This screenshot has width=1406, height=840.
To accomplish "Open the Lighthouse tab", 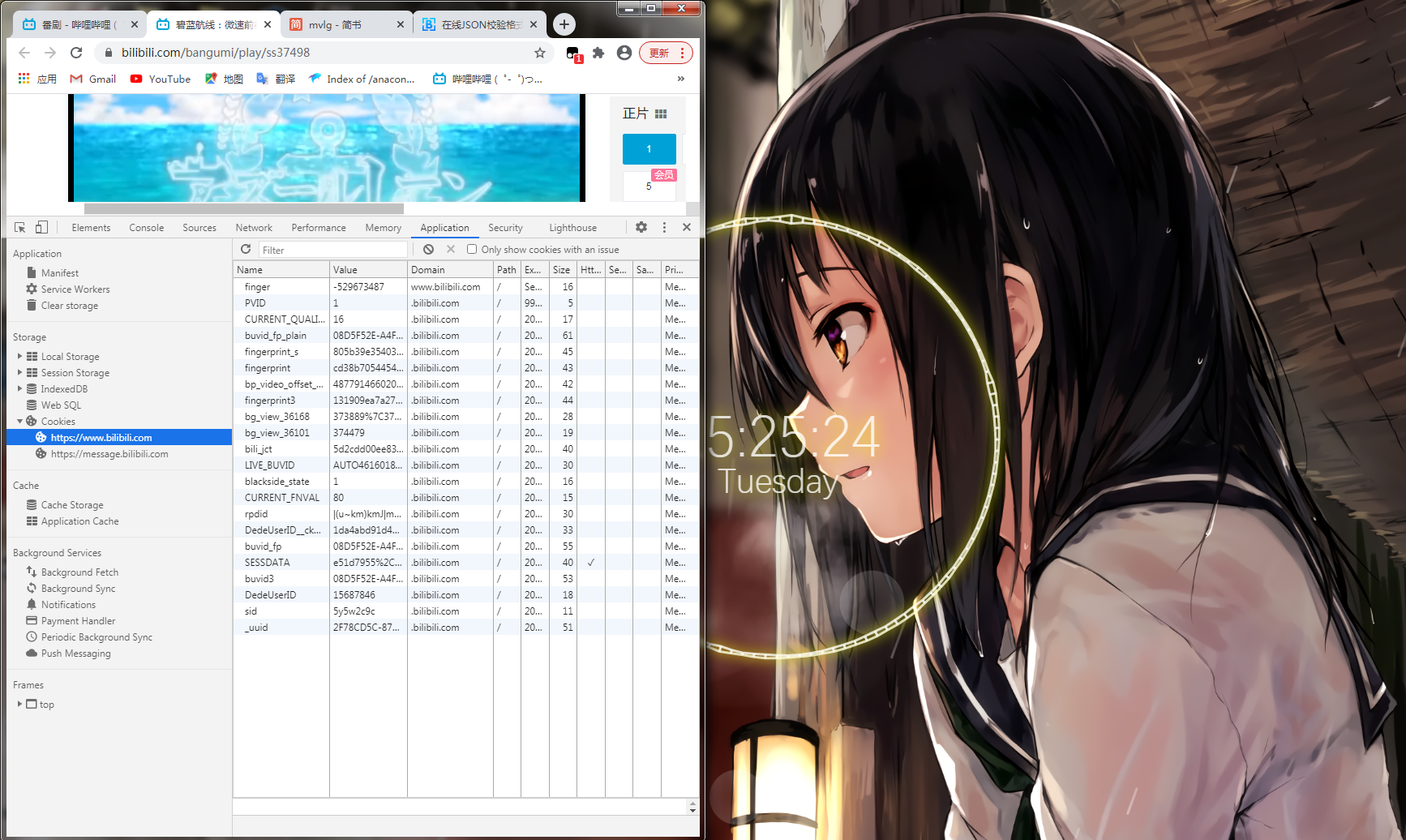I will point(572,228).
